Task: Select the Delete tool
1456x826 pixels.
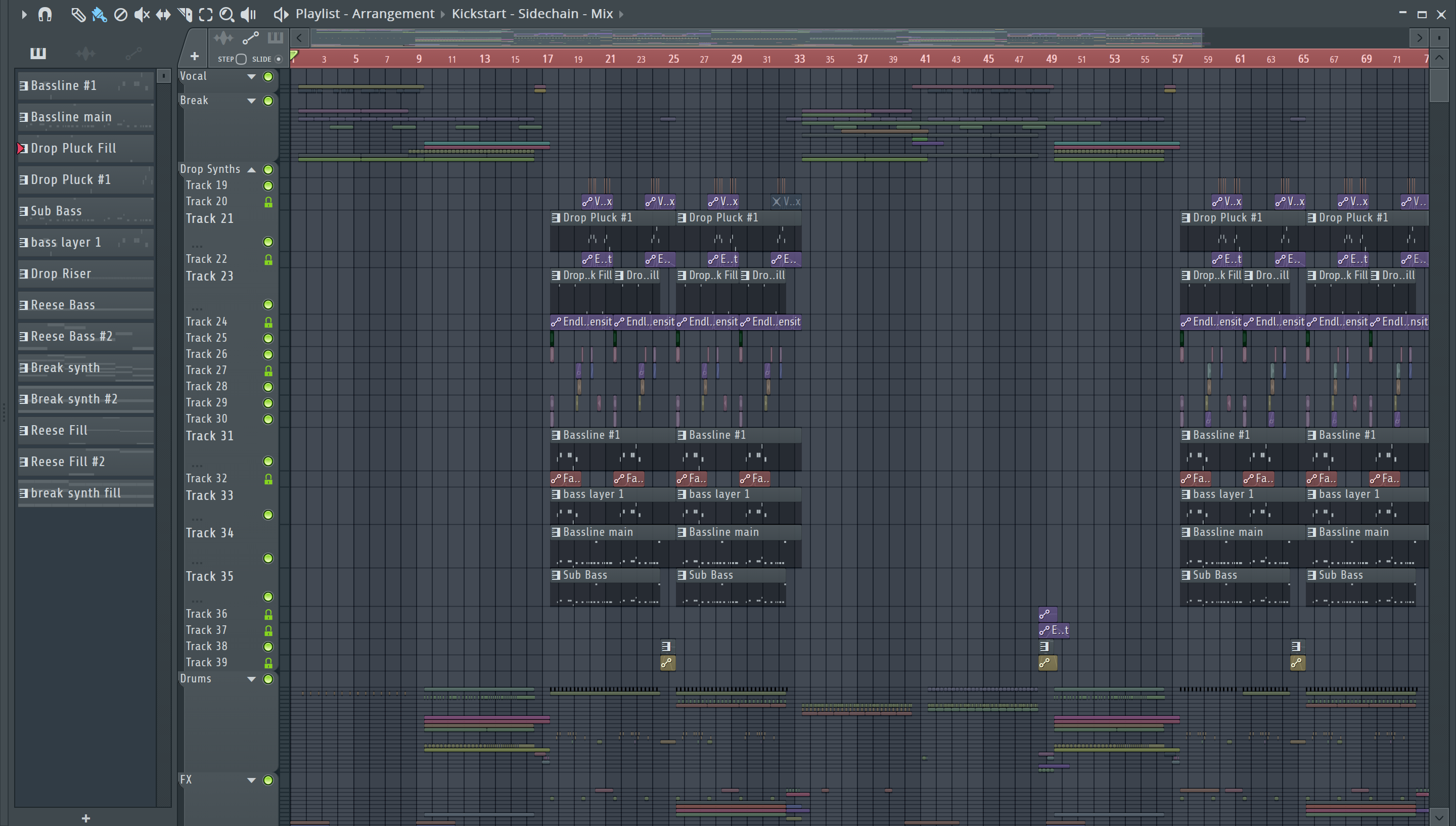Action: (120, 14)
